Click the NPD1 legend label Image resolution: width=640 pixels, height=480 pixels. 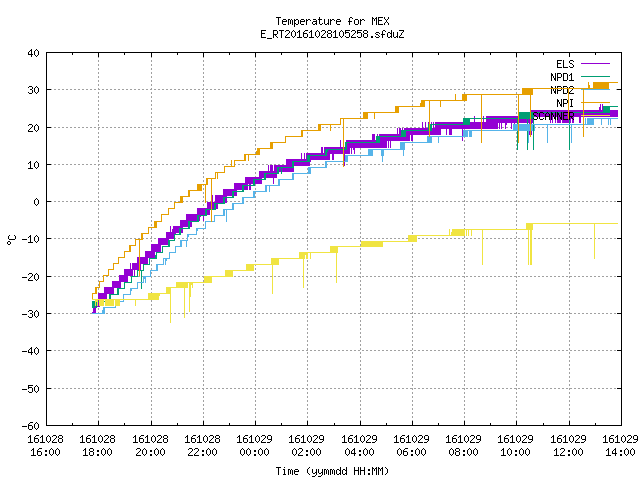[x=562, y=77]
